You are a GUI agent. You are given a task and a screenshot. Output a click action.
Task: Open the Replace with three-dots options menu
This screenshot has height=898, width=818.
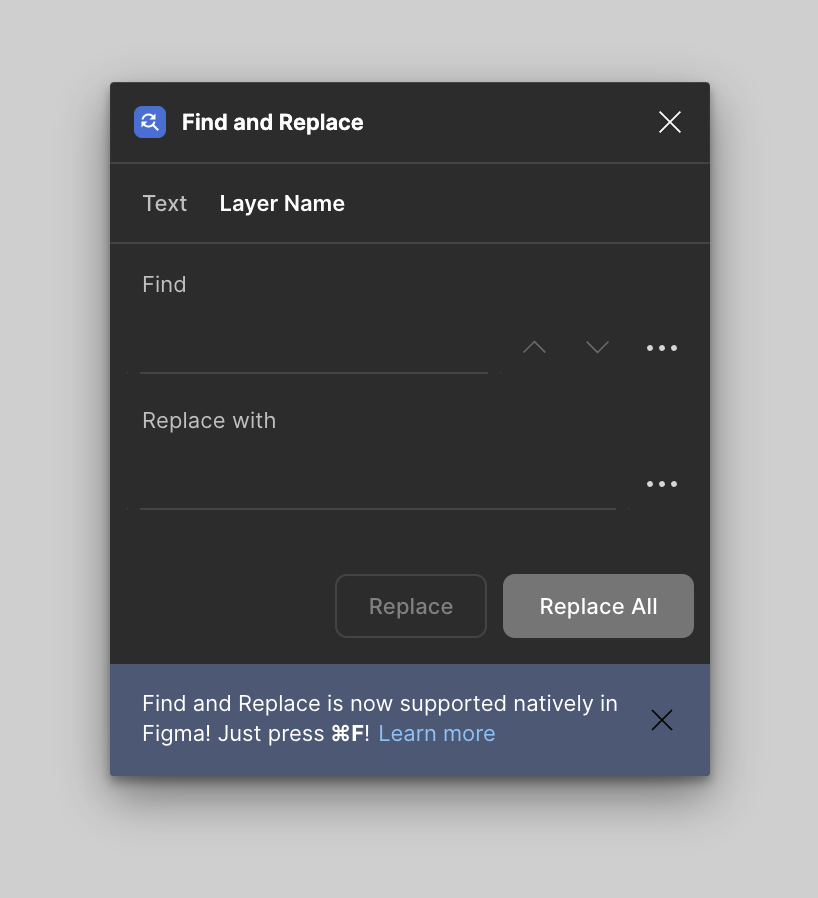click(x=662, y=484)
